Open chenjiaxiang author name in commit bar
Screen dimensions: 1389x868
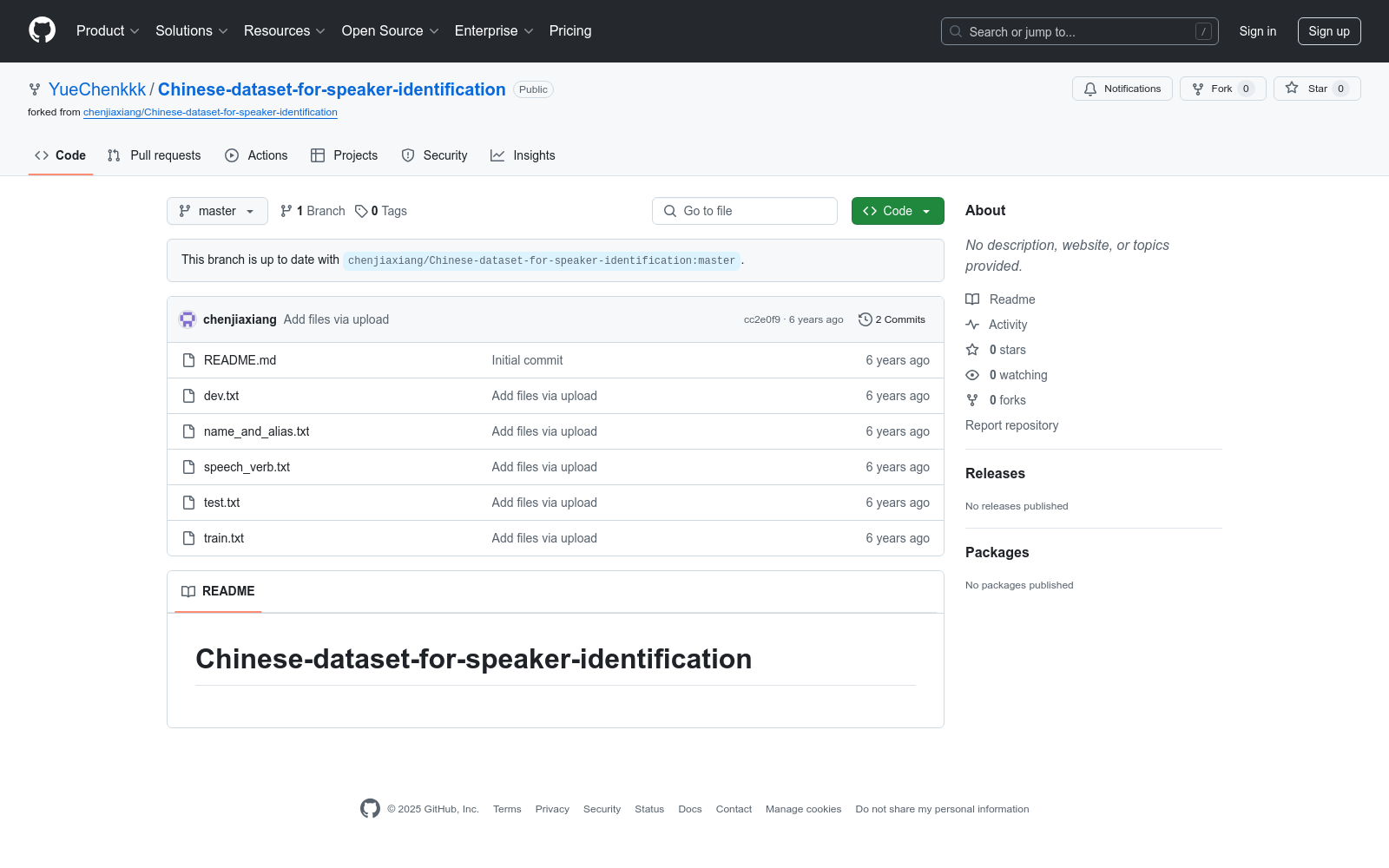[x=240, y=319]
